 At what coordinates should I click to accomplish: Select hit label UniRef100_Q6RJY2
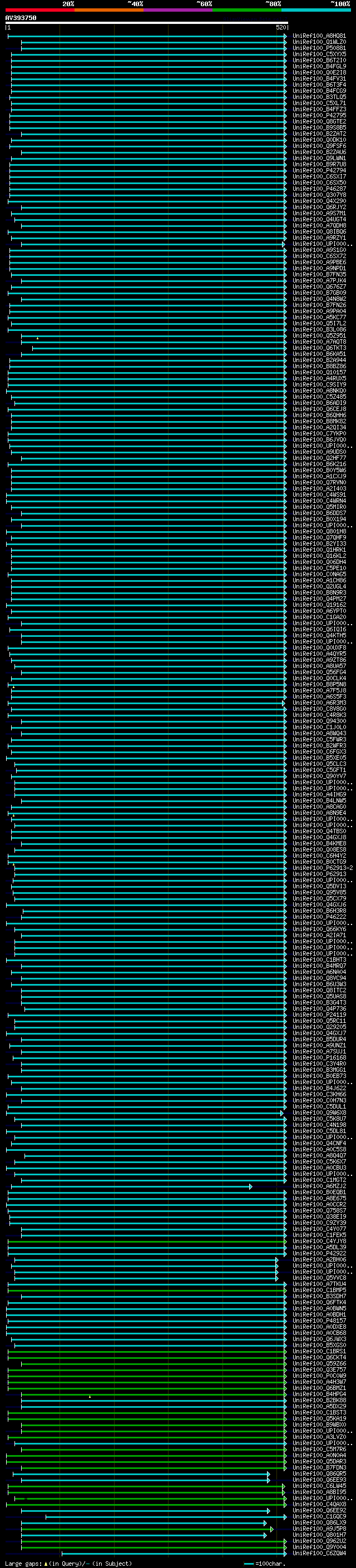(319, 207)
